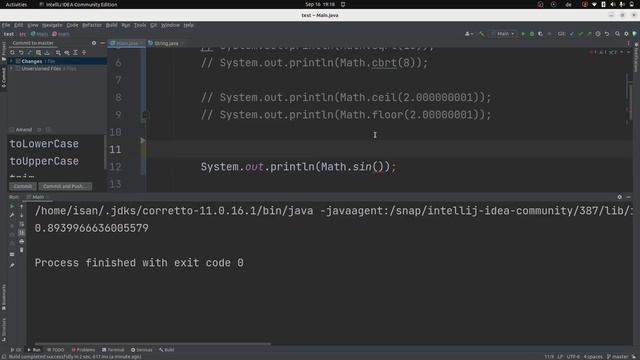The width and height of the screenshot is (640, 360).
Task: Click Collapse All icon in Commit panel
Action: (x=84, y=53)
